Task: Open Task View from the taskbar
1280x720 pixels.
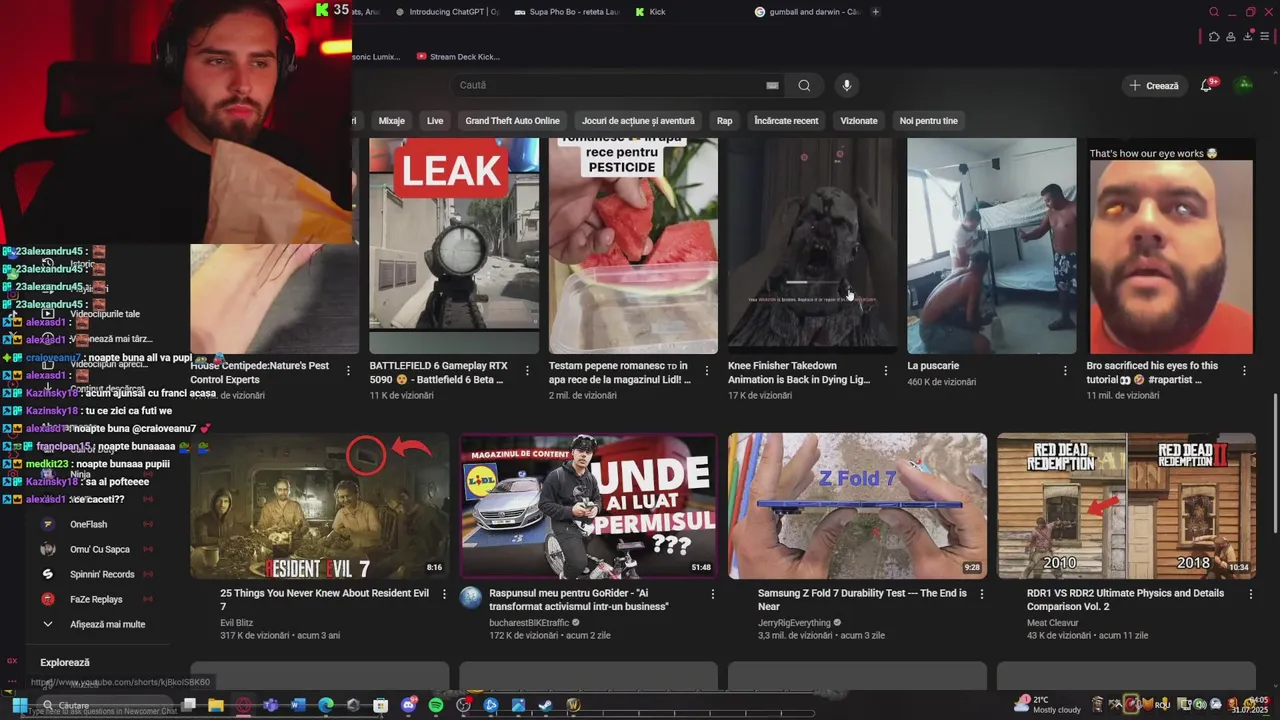Action: 189,705
